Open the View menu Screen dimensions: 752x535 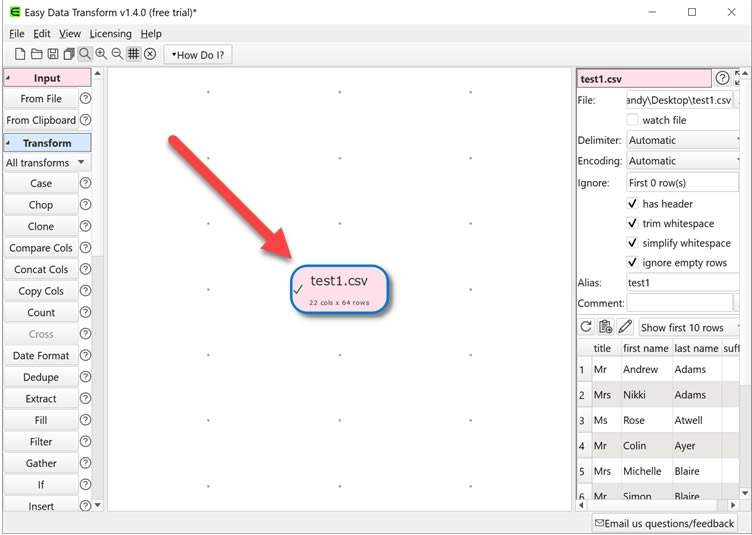[70, 34]
